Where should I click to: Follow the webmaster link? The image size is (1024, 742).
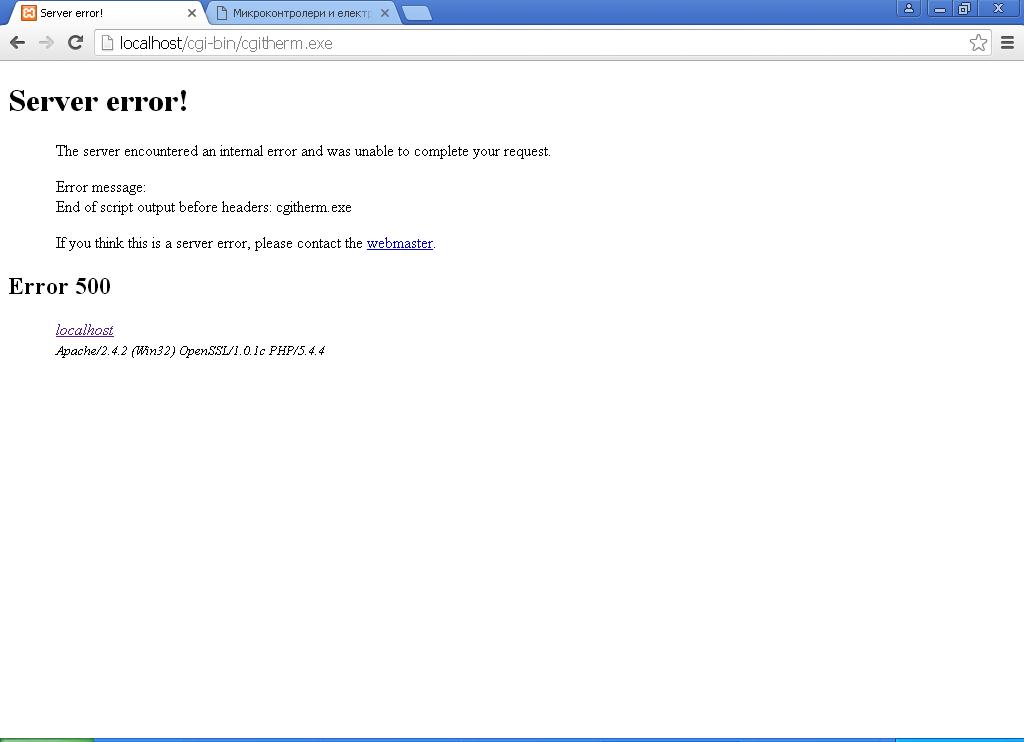point(400,244)
